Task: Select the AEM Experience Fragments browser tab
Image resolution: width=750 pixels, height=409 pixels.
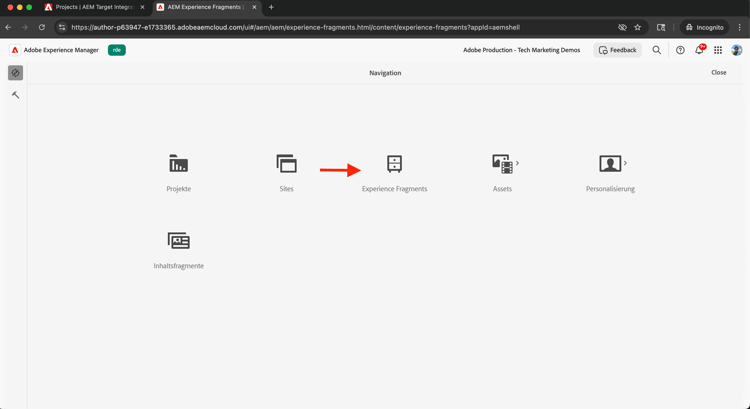Action: (207, 7)
